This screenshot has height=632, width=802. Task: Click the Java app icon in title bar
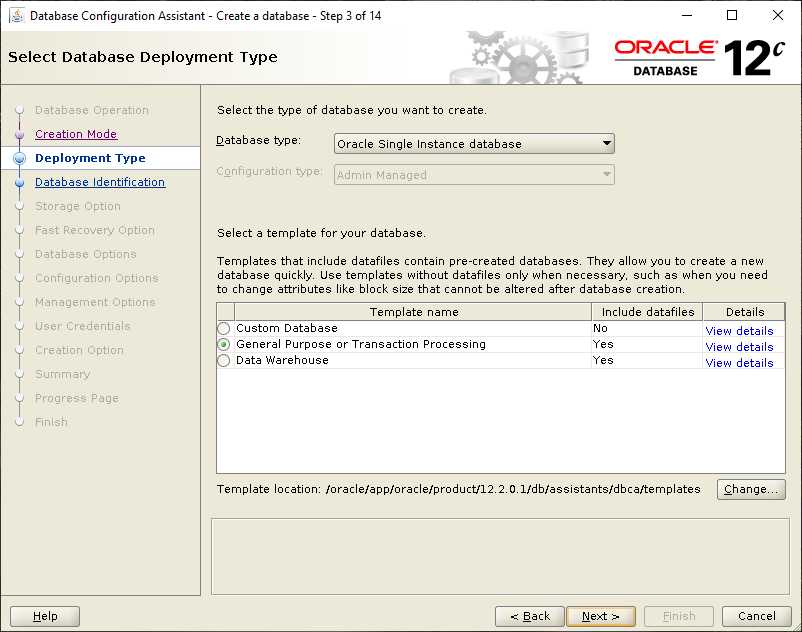[16, 15]
